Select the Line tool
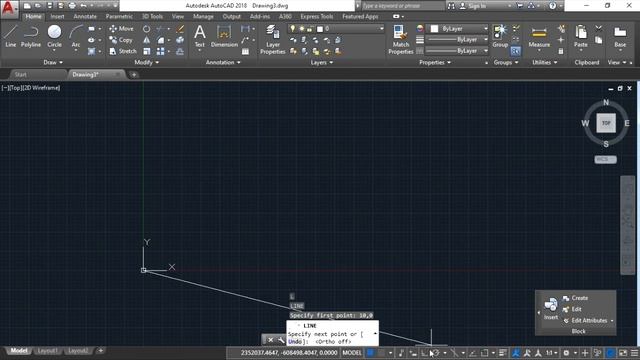This screenshot has width=640, height=360. click(x=11, y=36)
